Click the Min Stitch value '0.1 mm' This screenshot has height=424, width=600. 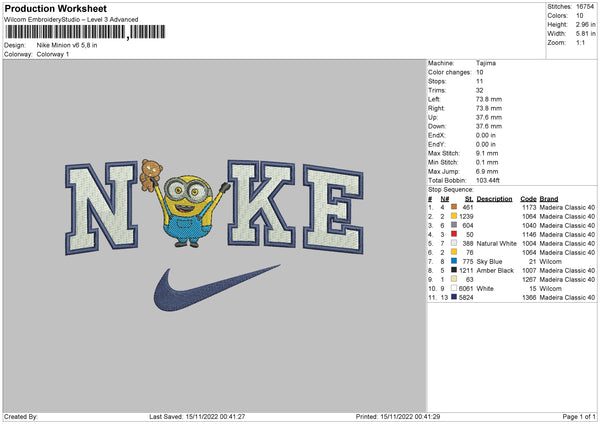[x=487, y=162]
